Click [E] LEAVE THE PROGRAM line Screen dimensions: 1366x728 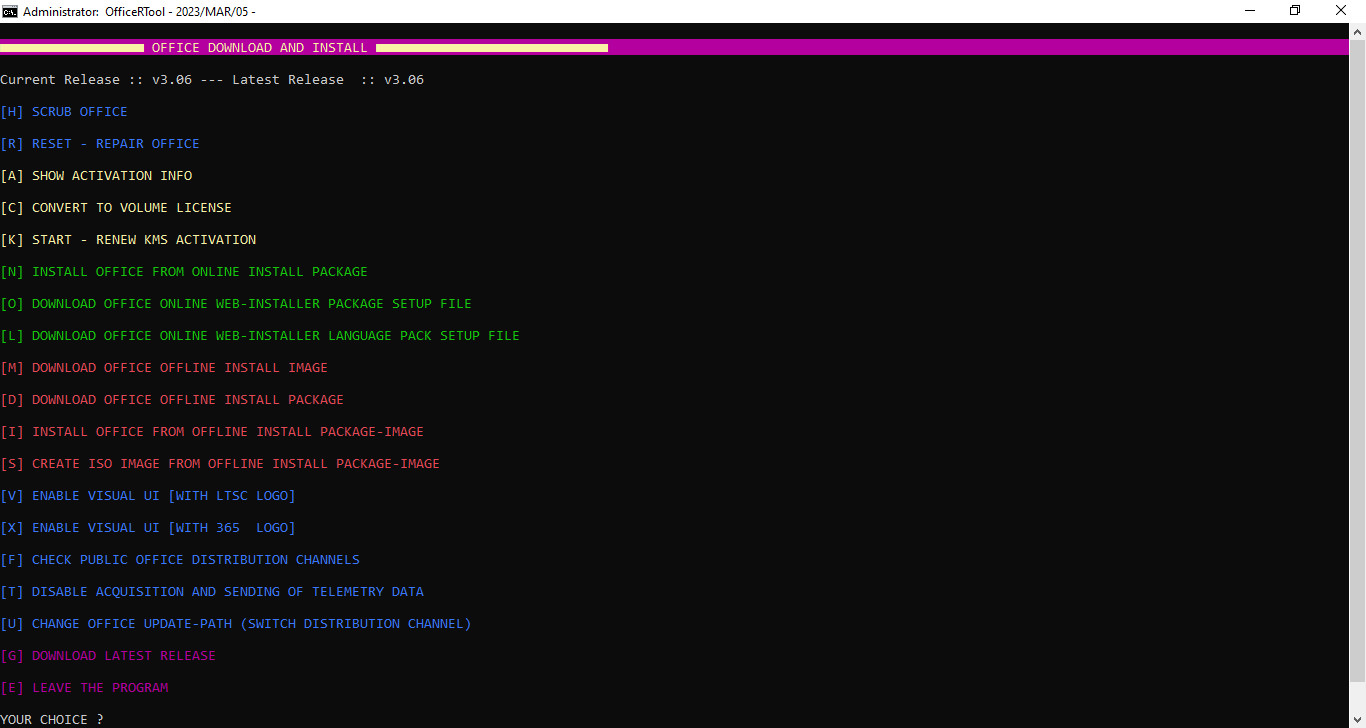[84, 688]
